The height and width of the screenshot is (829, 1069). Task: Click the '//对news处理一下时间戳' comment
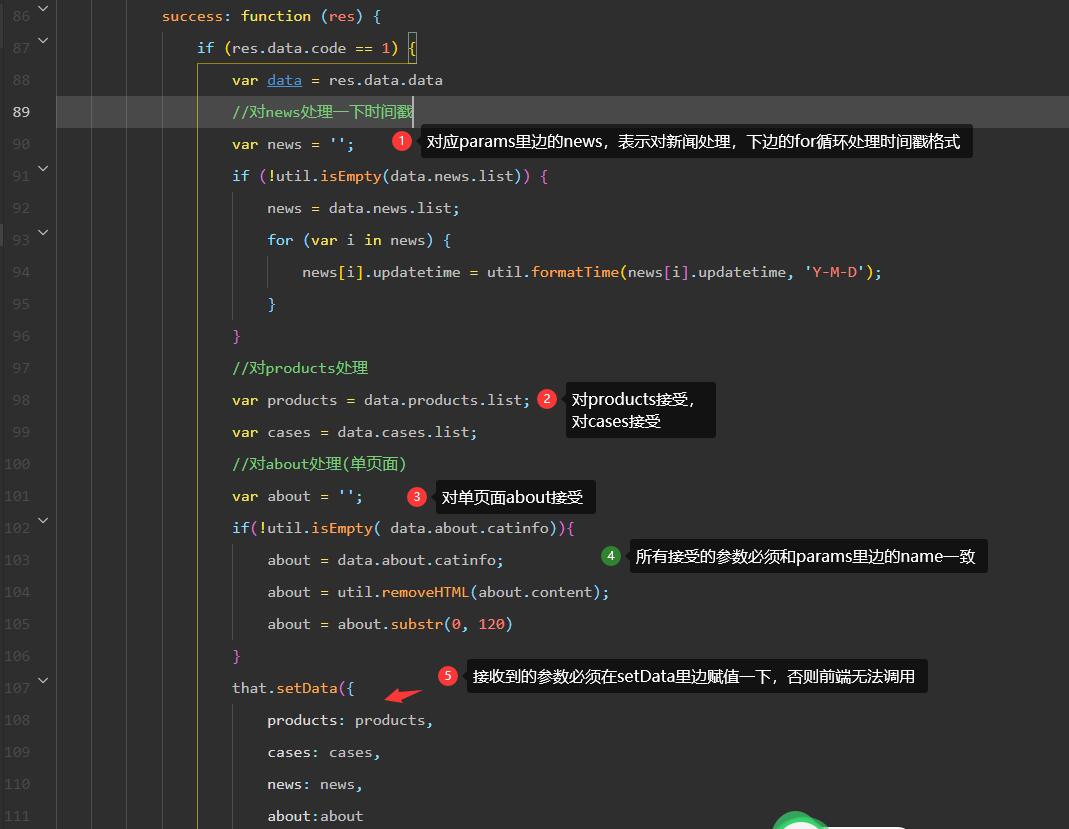pos(322,112)
